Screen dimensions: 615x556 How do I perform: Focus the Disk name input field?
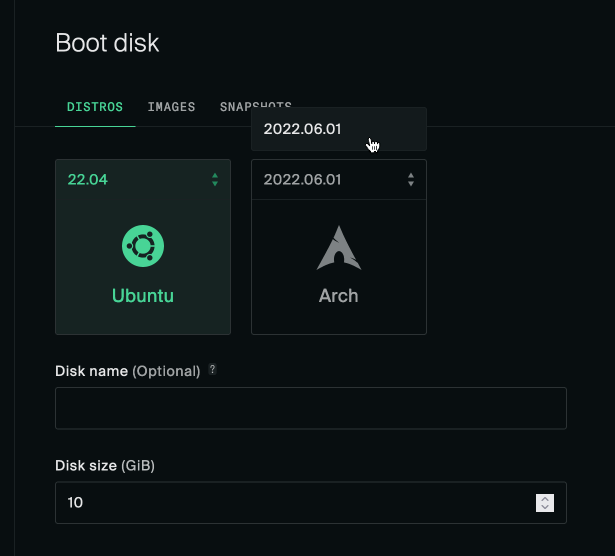[311, 408]
